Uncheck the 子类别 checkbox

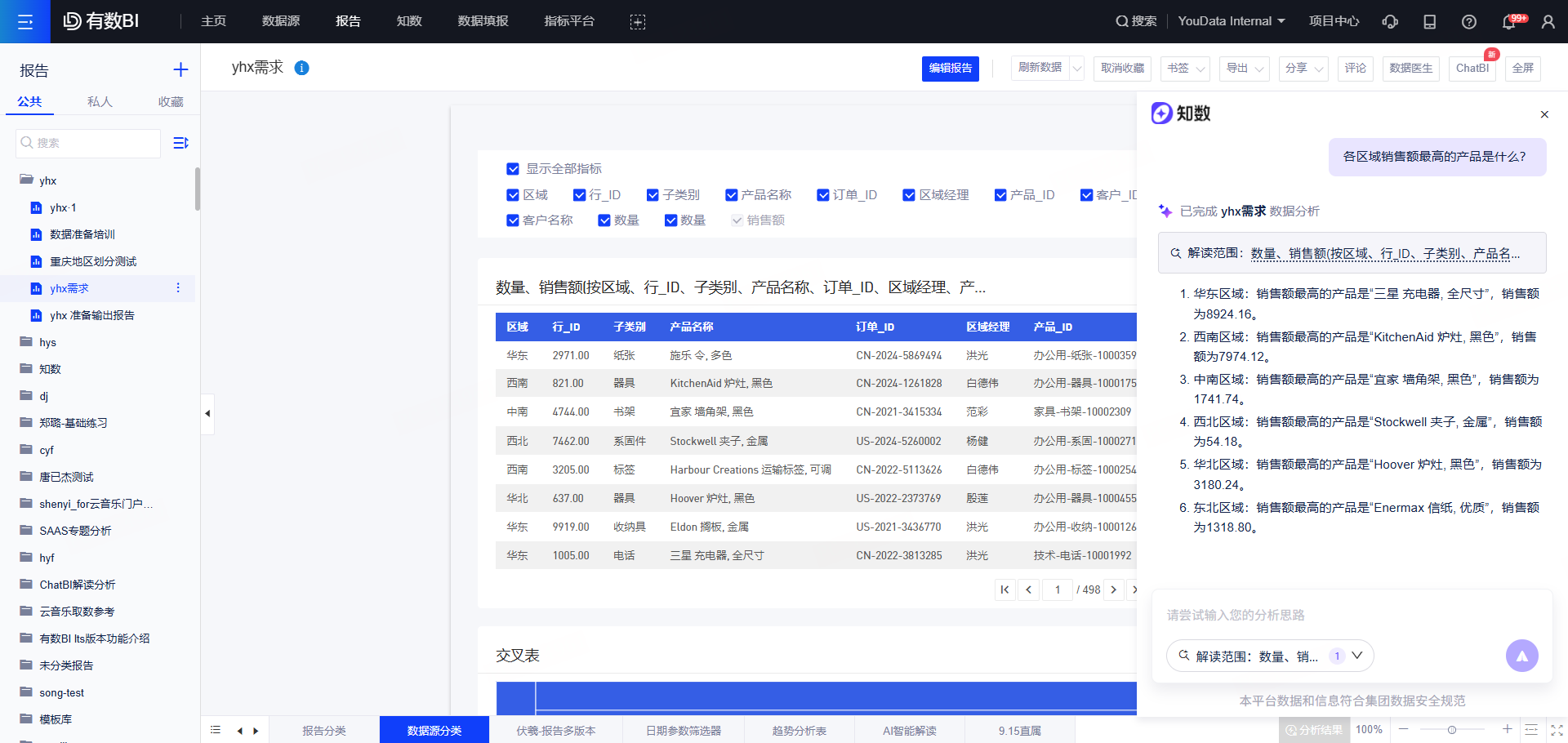pyautogui.click(x=653, y=195)
